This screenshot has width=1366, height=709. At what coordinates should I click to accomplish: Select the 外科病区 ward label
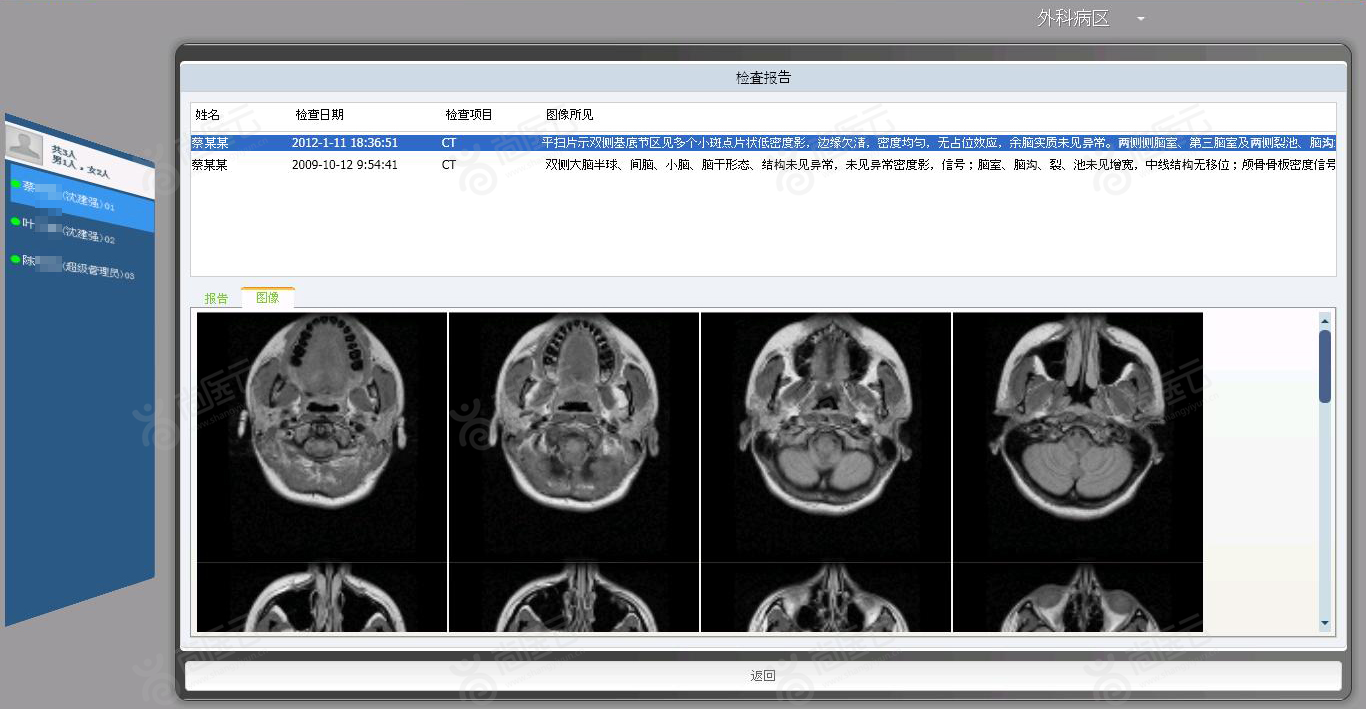pyautogui.click(x=1073, y=18)
